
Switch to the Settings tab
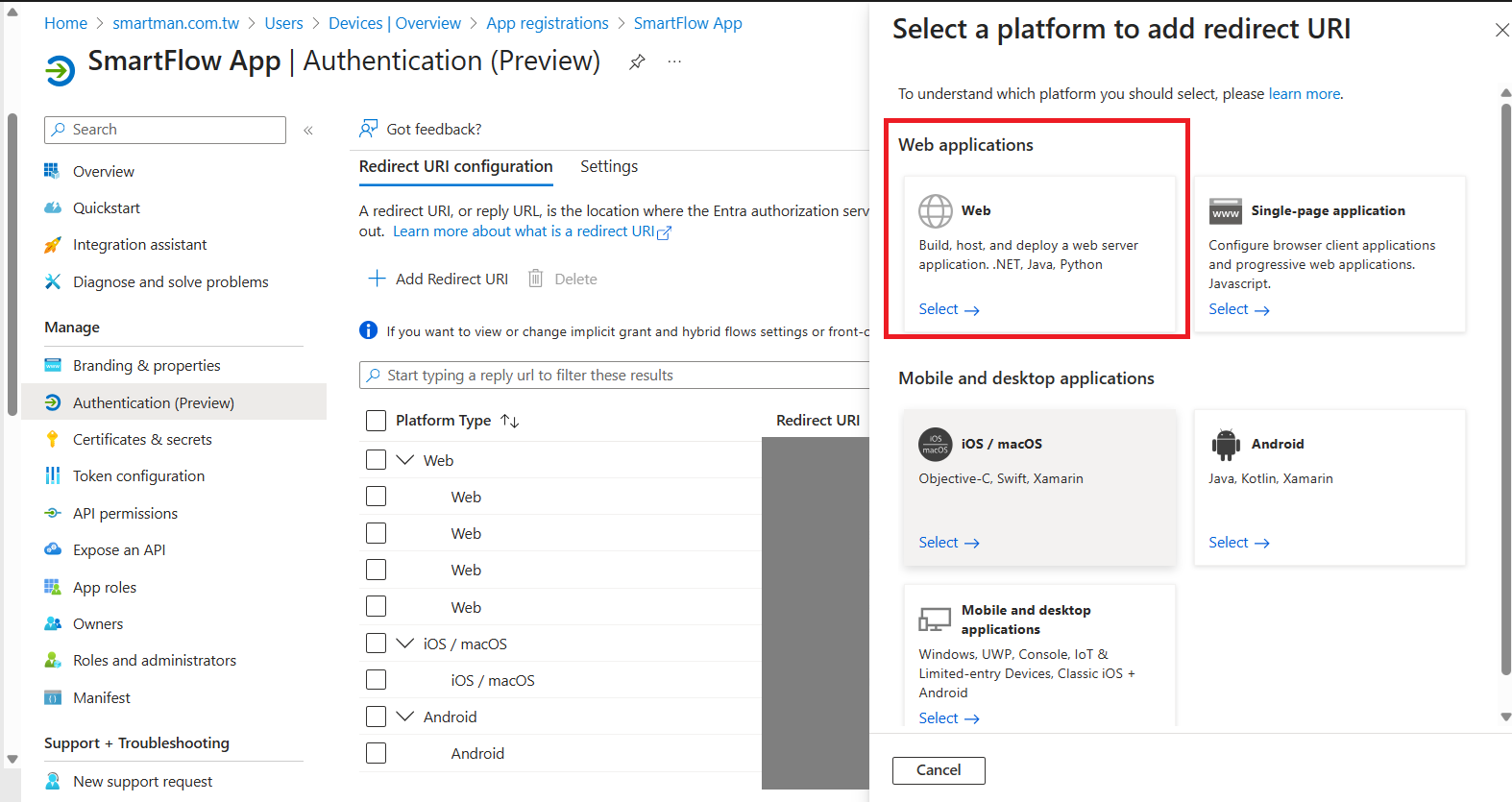point(609,166)
